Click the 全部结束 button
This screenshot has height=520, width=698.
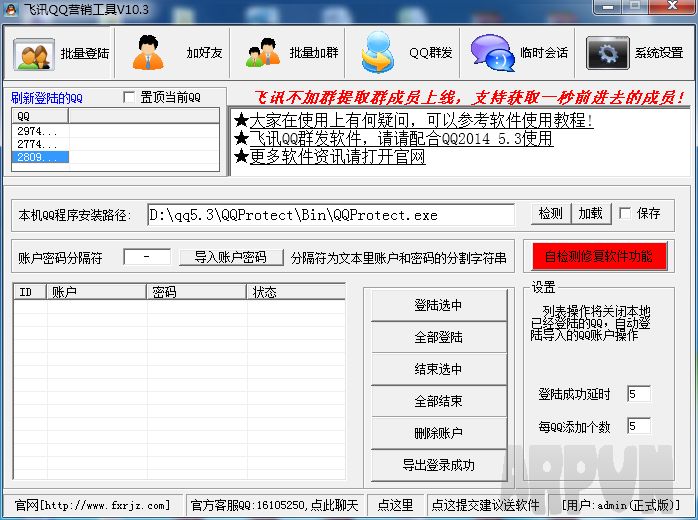[439, 401]
